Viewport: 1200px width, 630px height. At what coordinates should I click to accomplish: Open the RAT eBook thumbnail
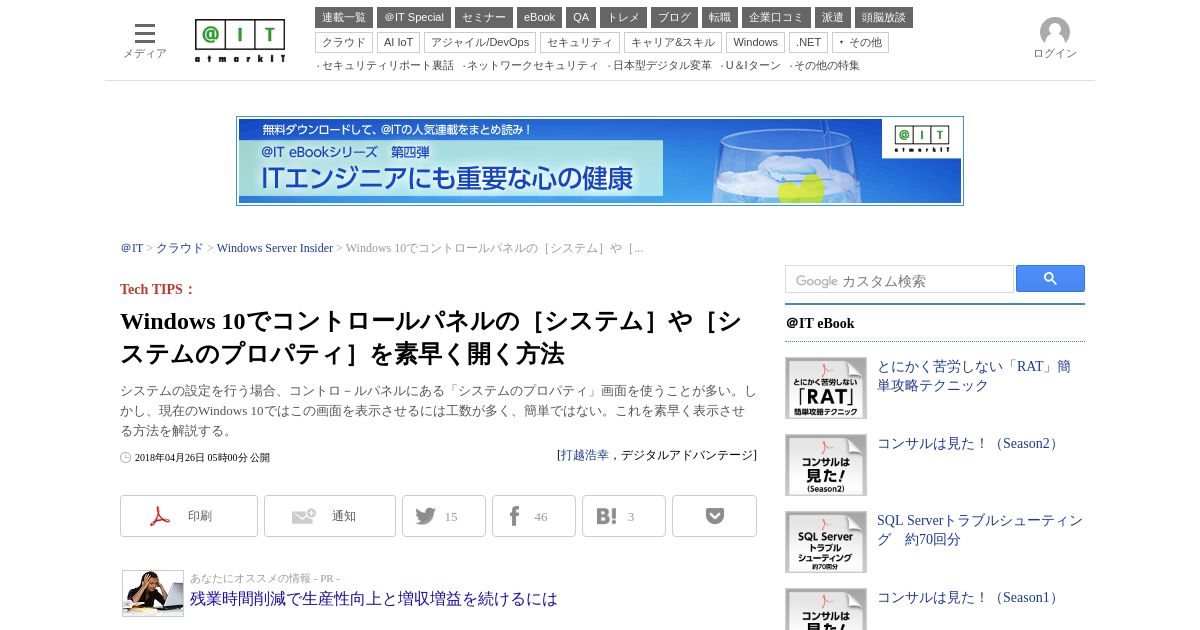coord(826,388)
